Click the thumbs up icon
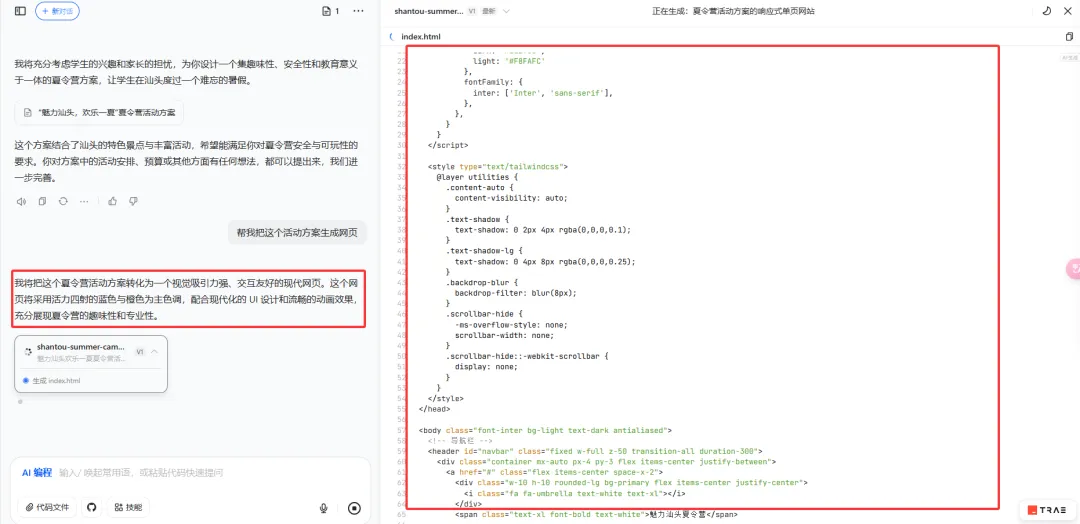The image size is (1080, 524). 112,201
